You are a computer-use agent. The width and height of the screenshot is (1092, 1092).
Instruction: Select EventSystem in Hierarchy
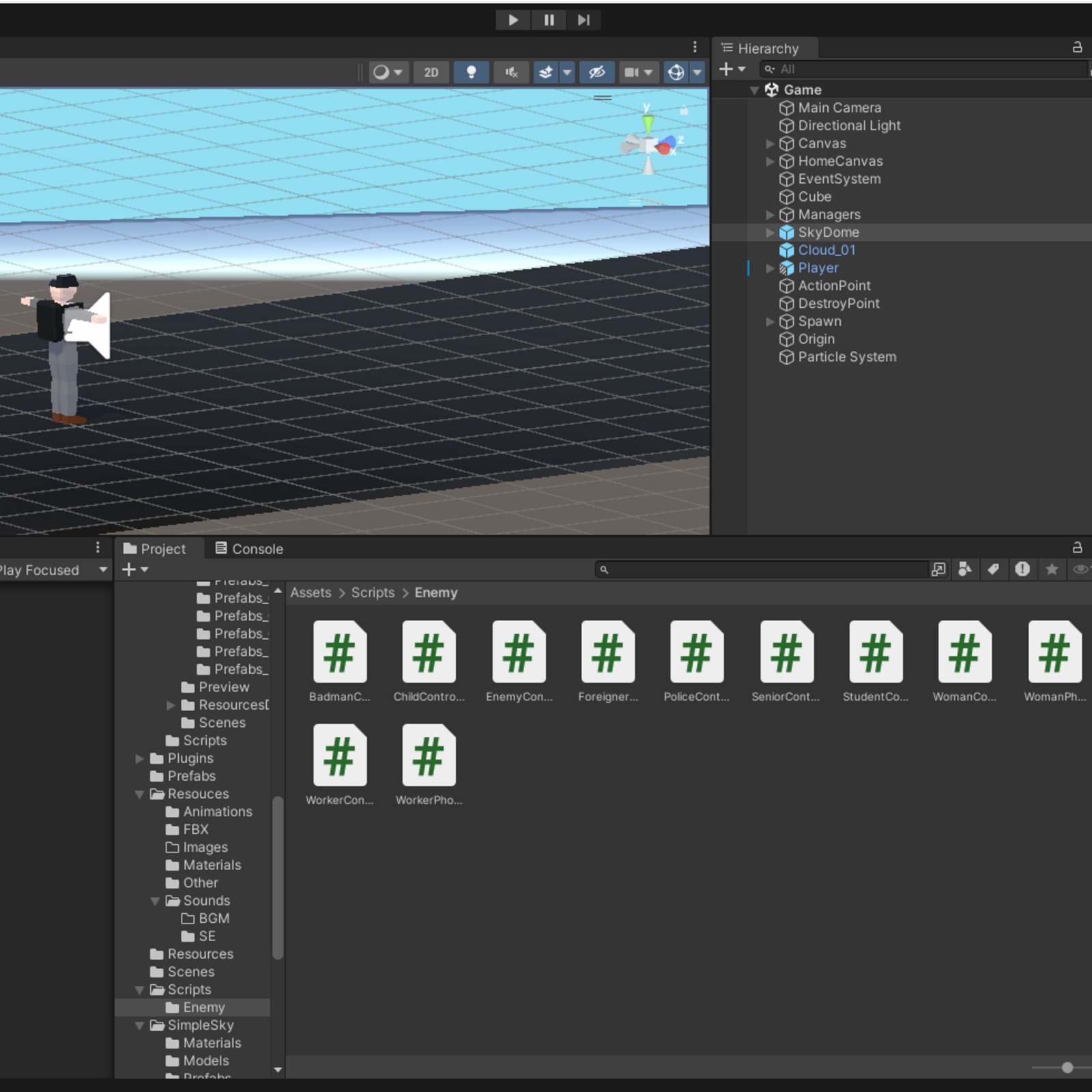(x=839, y=179)
